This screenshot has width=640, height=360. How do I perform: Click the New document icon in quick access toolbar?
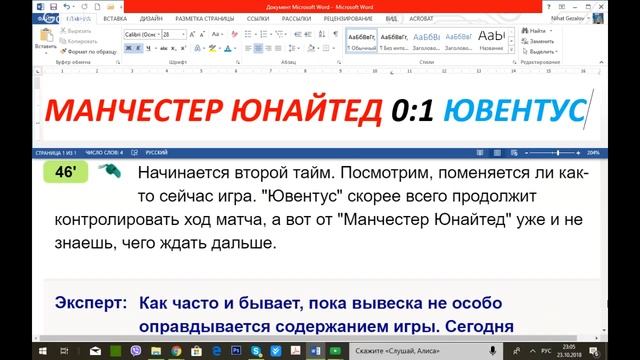click(x=97, y=7)
